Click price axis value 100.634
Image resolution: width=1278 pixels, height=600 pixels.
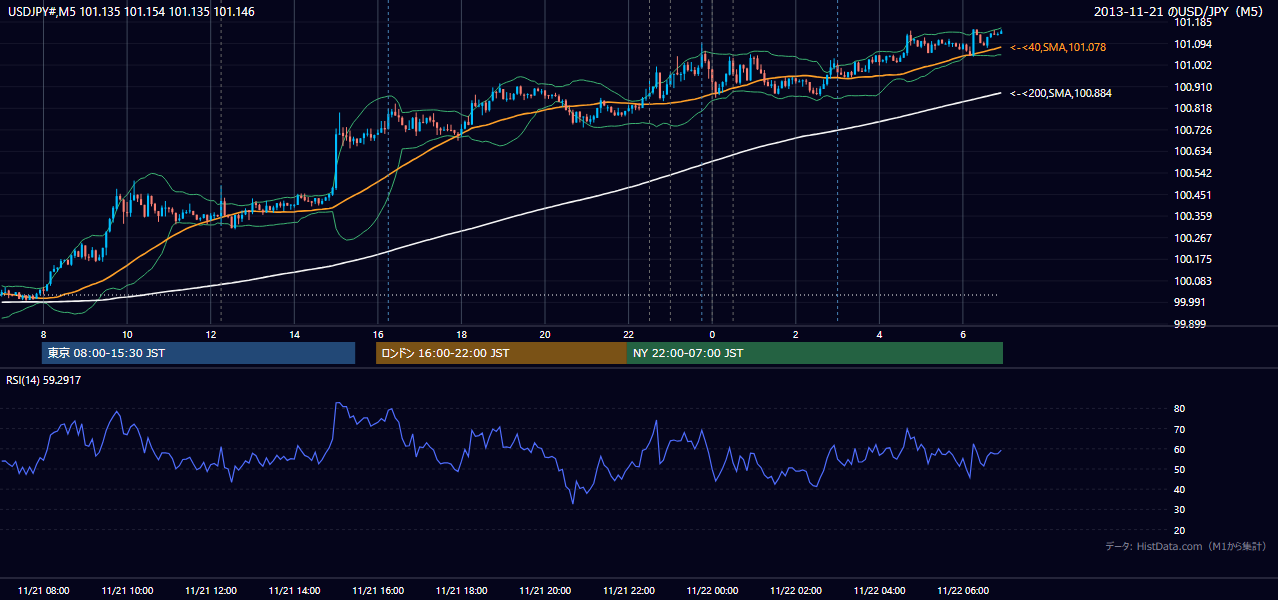click(1194, 152)
